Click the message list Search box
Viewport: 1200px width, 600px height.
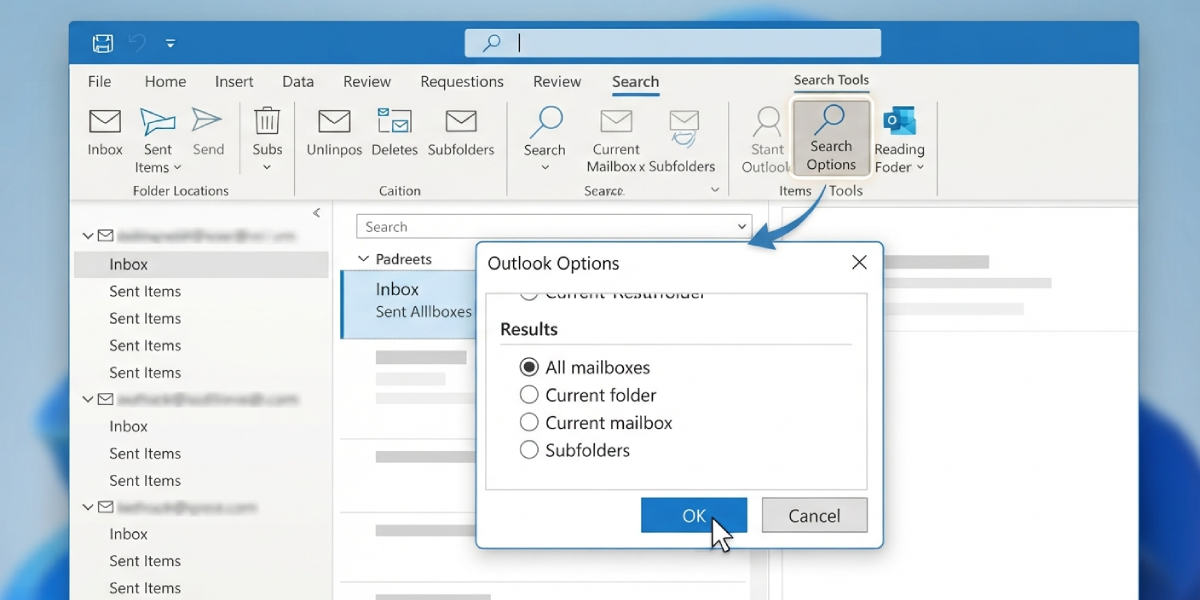(553, 227)
